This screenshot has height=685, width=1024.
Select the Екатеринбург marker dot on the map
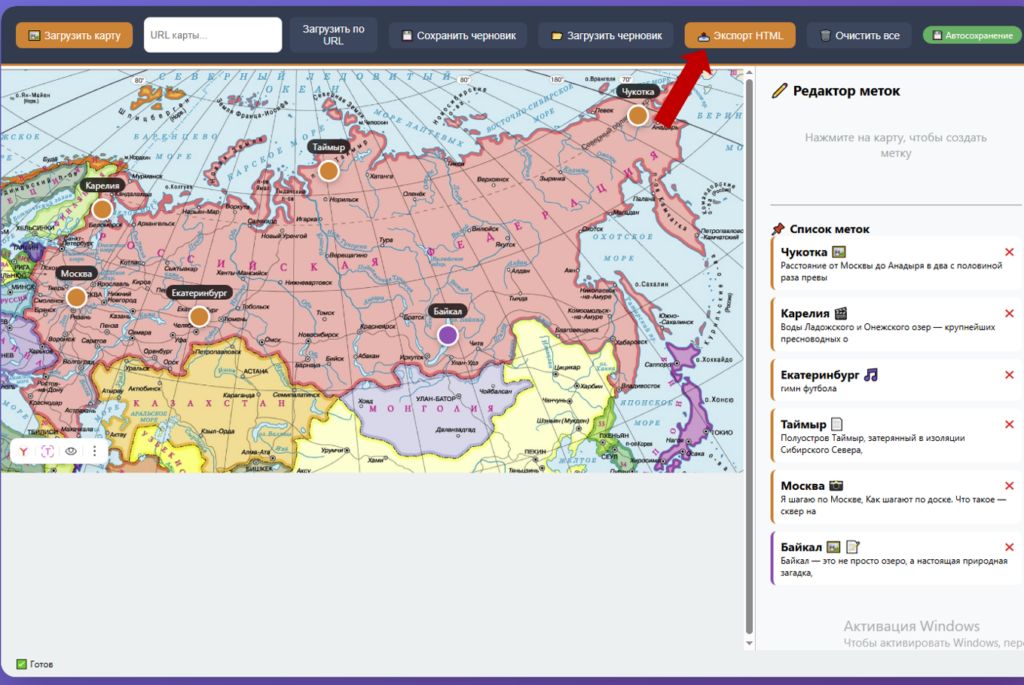pyautogui.click(x=199, y=316)
